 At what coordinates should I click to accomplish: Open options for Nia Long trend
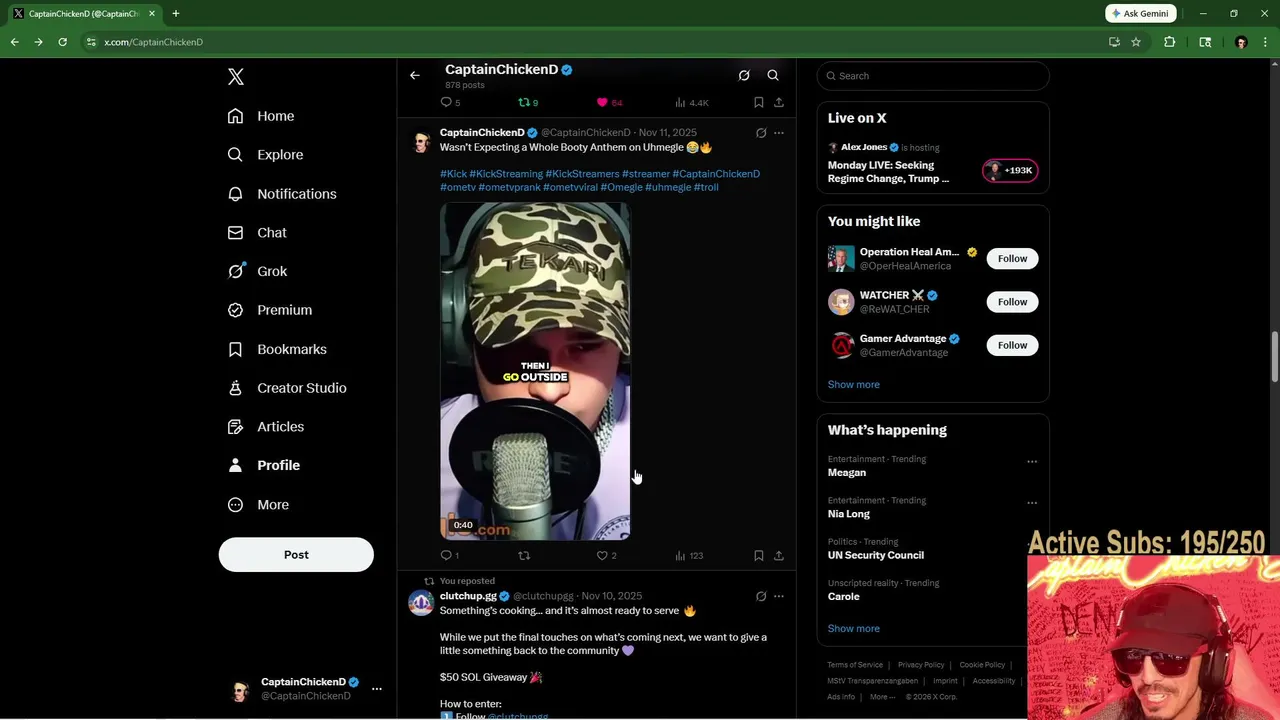click(1032, 503)
